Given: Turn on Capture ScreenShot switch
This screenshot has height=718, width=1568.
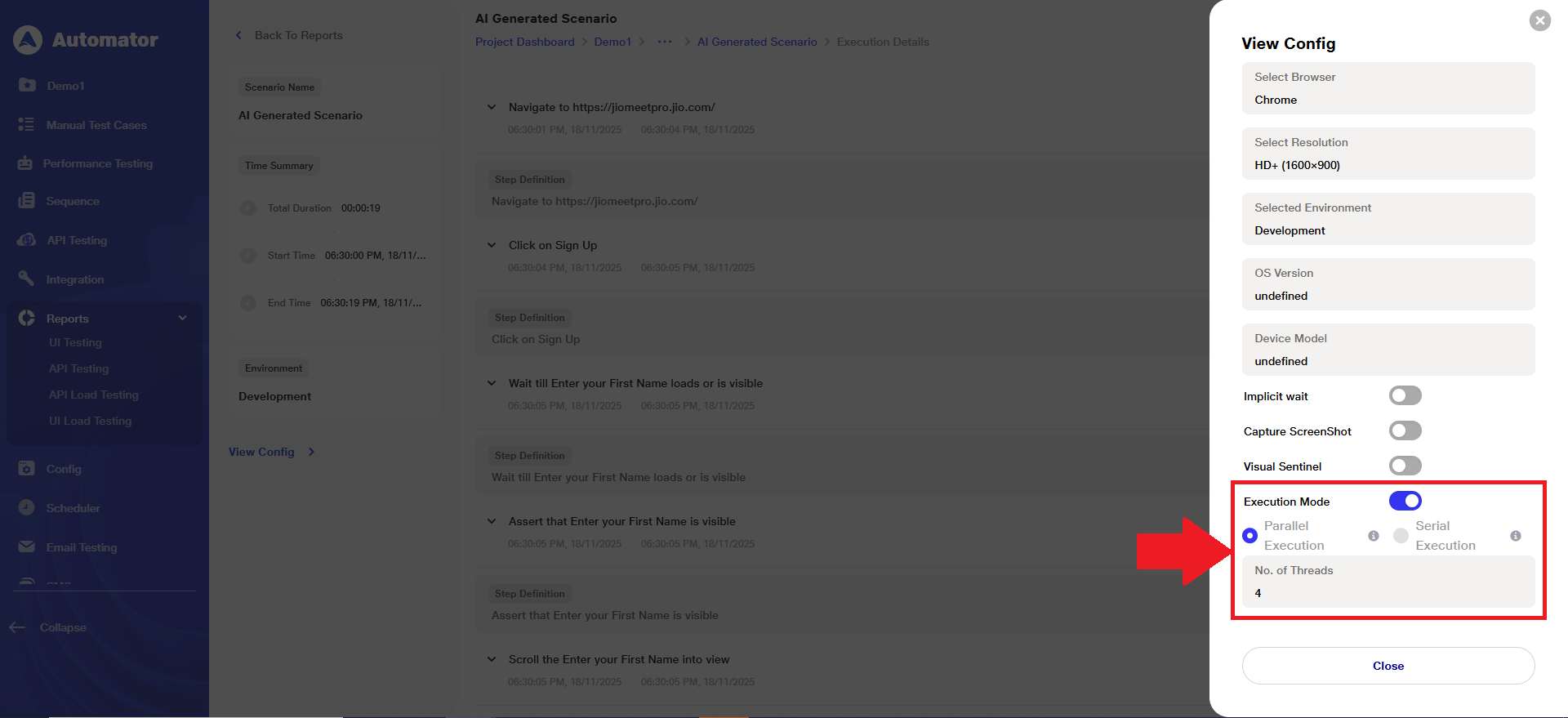Looking at the screenshot, I should 1405,431.
